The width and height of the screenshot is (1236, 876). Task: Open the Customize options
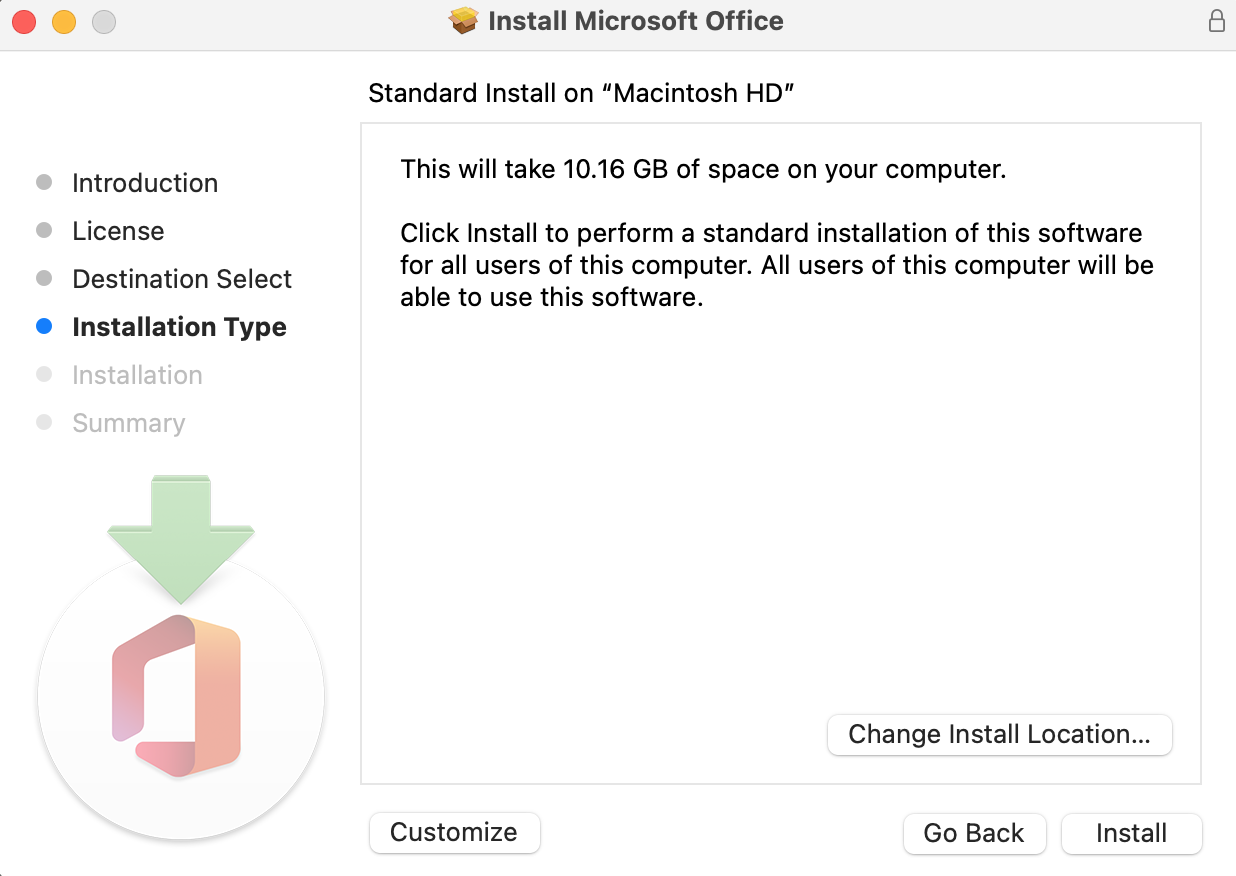click(x=454, y=833)
